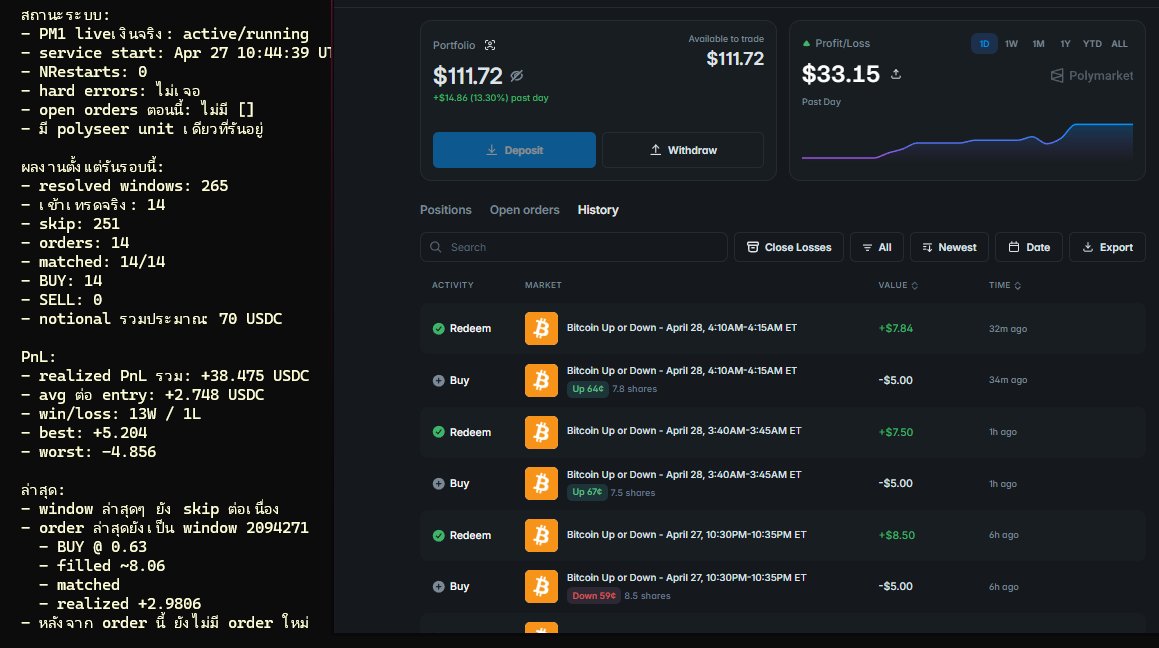Click the Export button
The width and height of the screenshot is (1159, 648).
[x=1107, y=247]
